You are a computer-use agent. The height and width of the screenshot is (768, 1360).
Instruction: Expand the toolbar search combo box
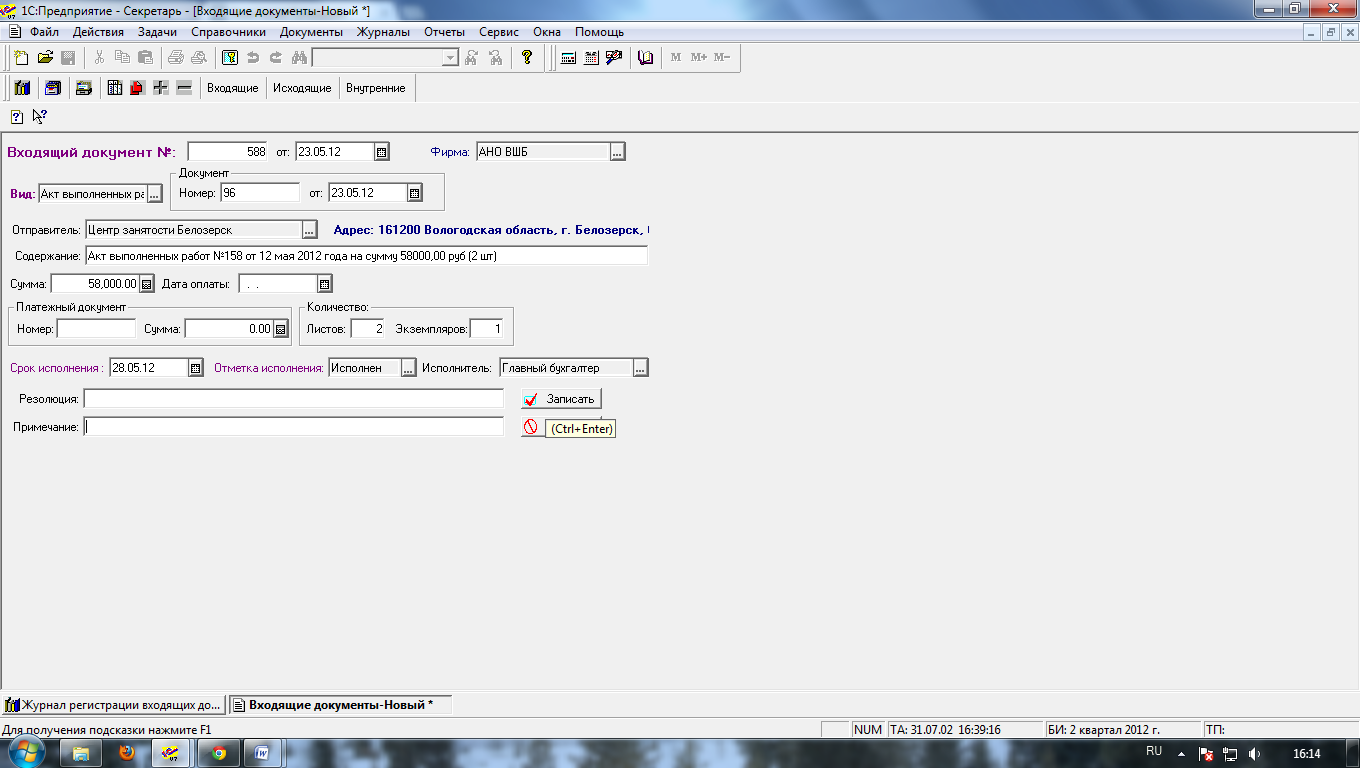(x=451, y=57)
